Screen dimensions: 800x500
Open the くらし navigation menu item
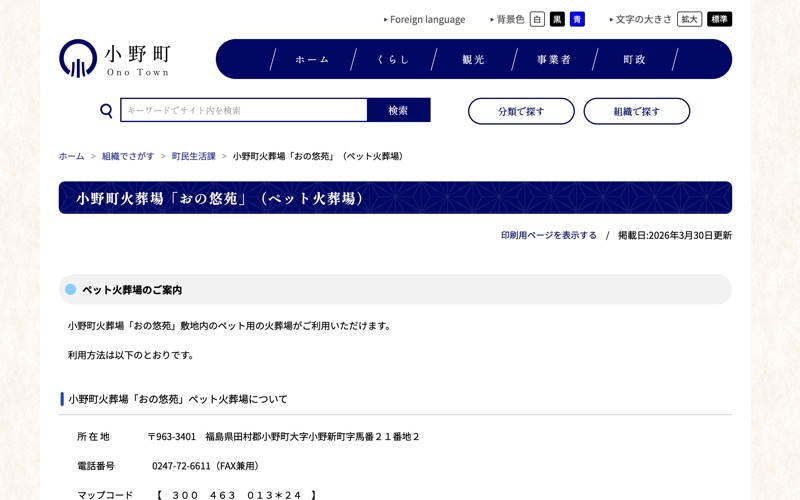(x=393, y=59)
